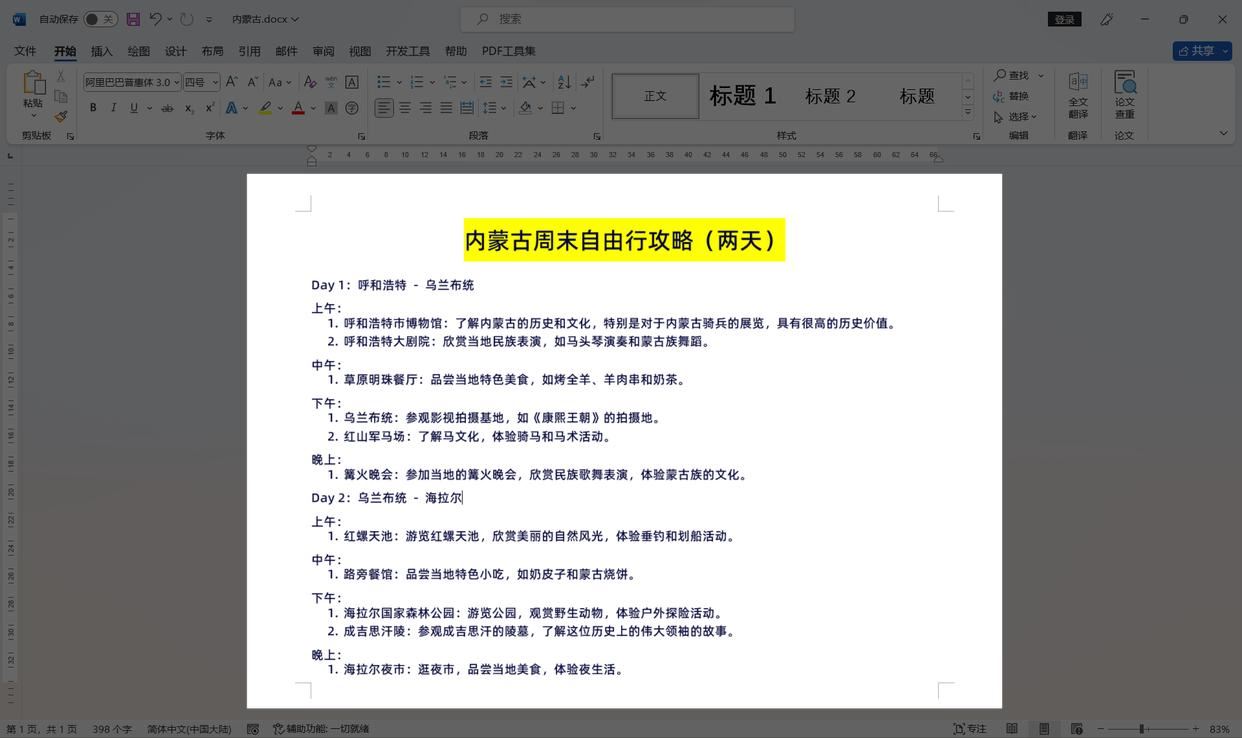
Task: Click the strikethrough text icon
Action: (167, 108)
